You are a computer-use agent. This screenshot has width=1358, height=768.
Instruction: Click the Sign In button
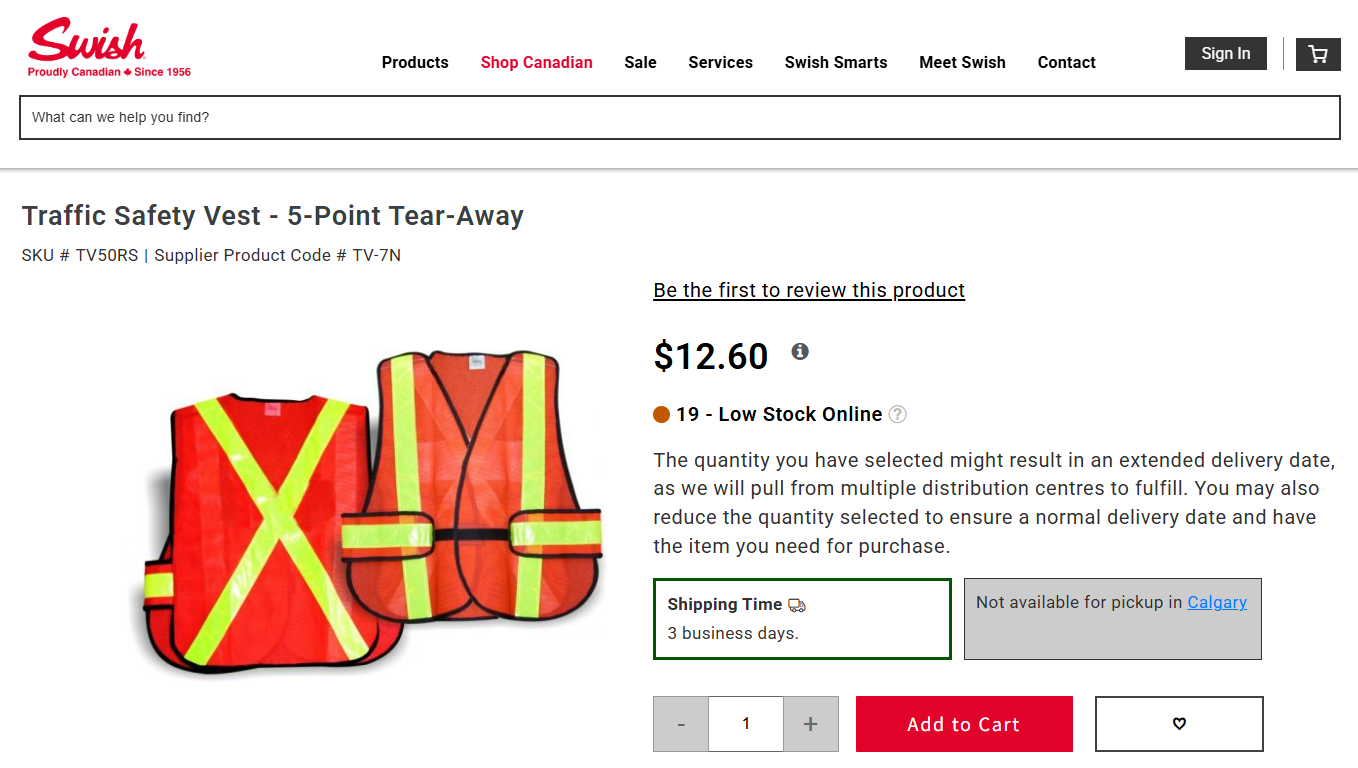[x=1225, y=53]
